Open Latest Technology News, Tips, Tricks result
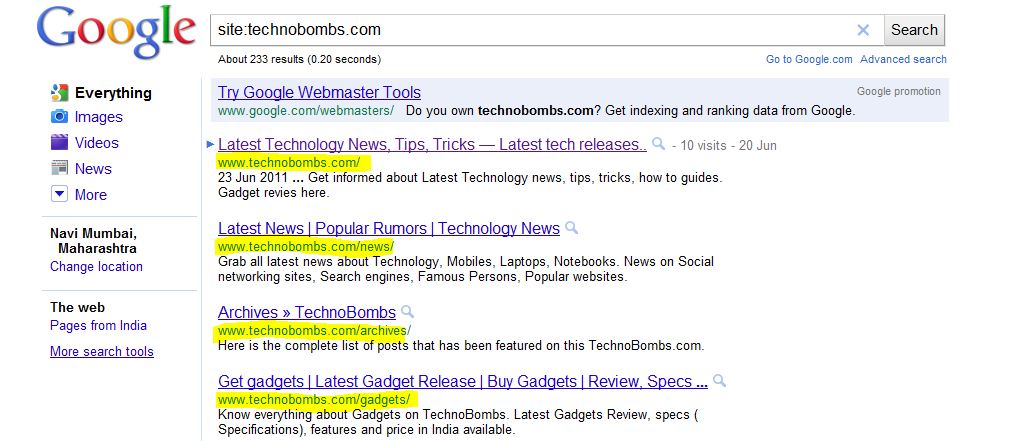This screenshot has height=441, width=1016. [432, 144]
